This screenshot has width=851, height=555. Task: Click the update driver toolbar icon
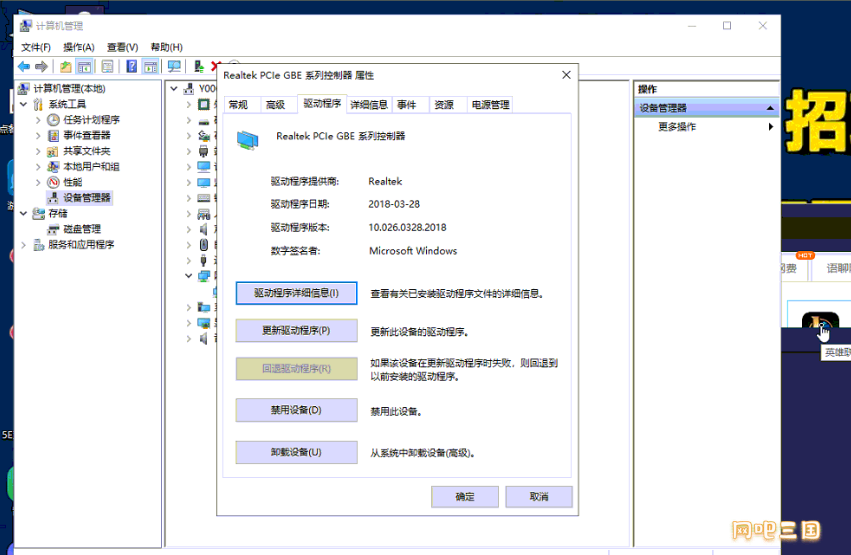pos(199,66)
